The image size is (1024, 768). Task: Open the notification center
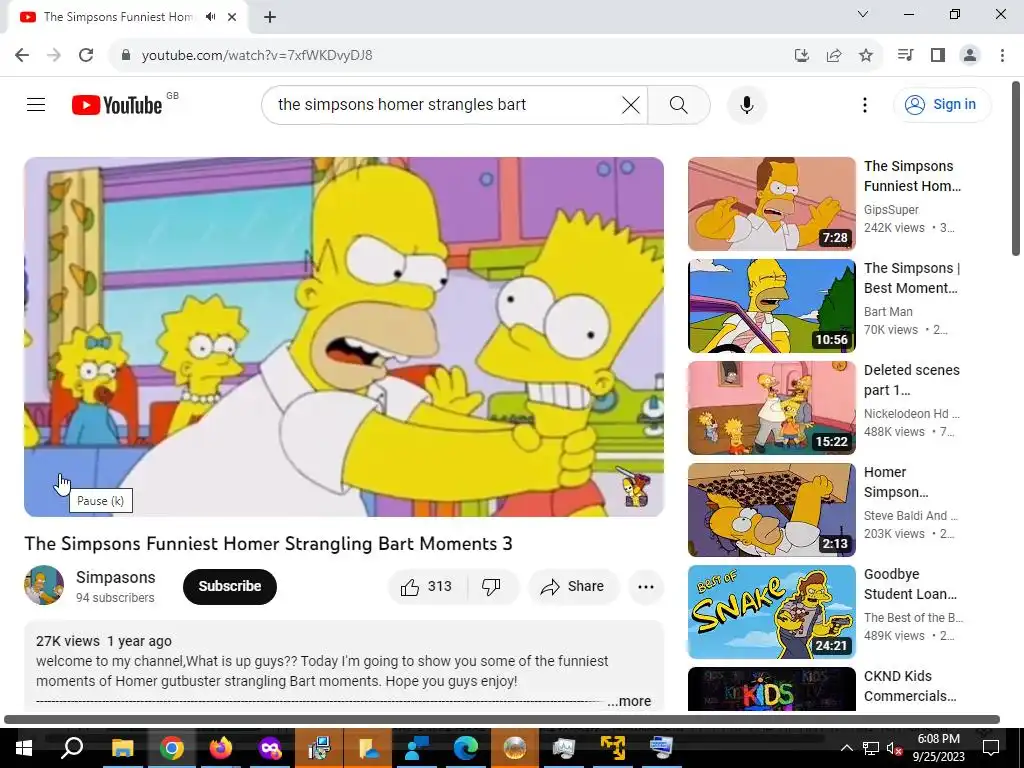pyautogui.click(x=991, y=748)
